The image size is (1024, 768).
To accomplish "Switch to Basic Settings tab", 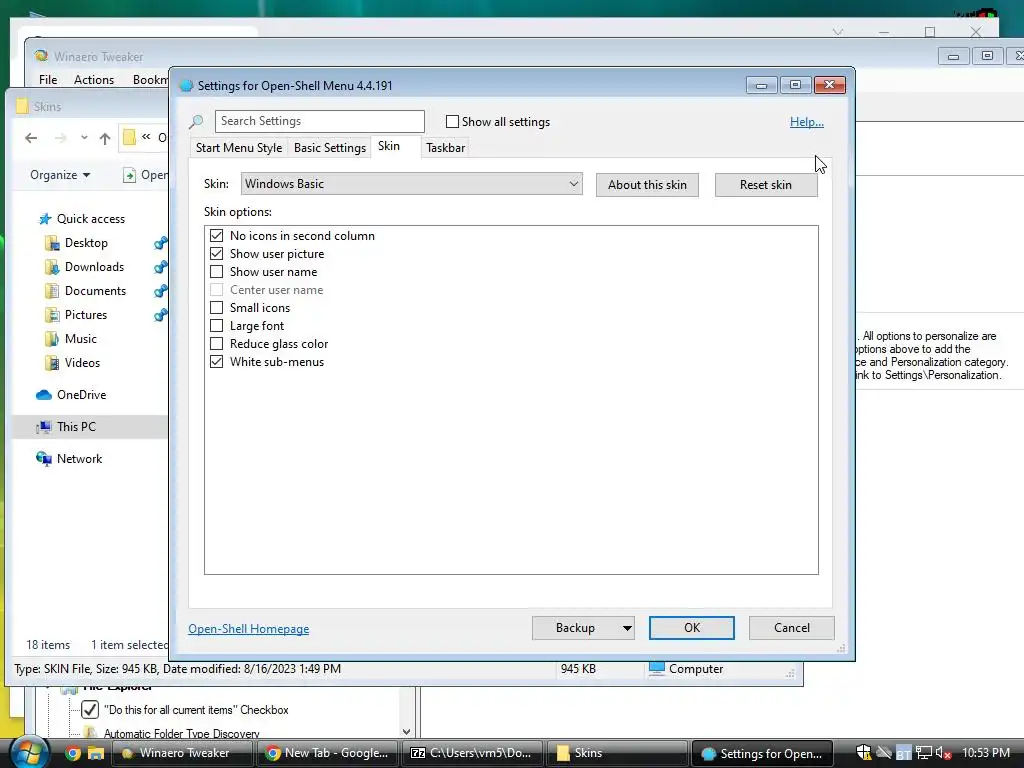I will 330,148.
